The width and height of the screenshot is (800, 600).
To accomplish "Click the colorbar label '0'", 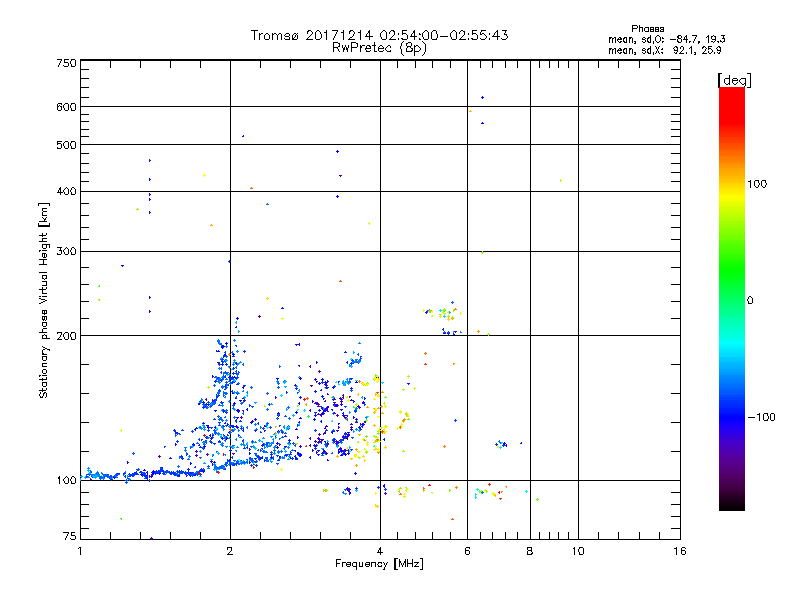I will point(749,301).
